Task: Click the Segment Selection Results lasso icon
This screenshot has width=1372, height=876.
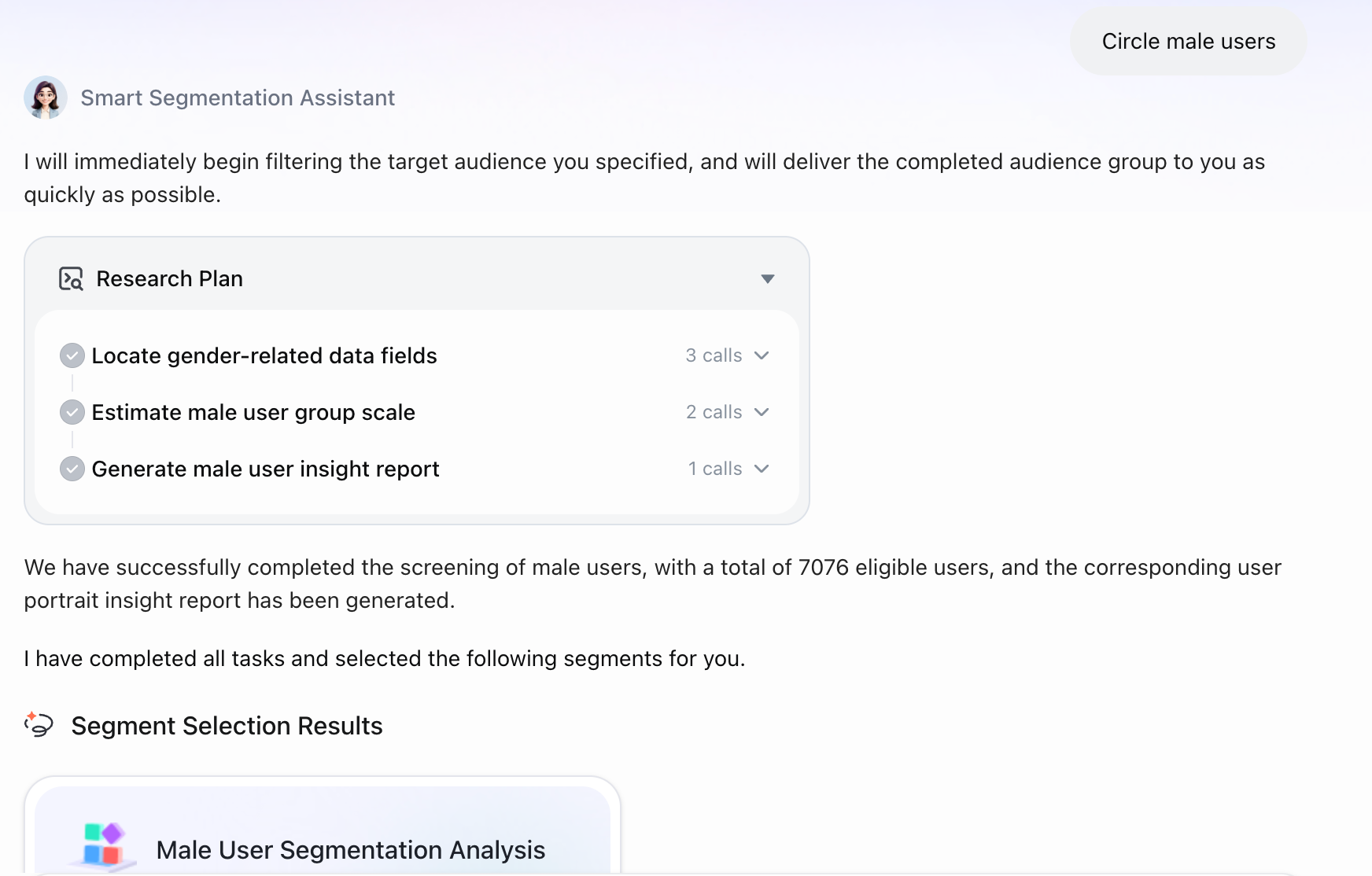Action: click(39, 724)
